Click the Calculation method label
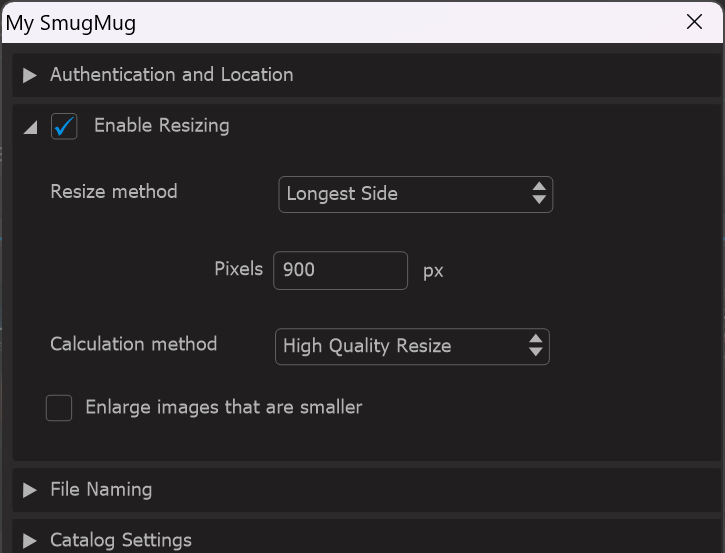 pyautogui.click(x=134, y=344)
